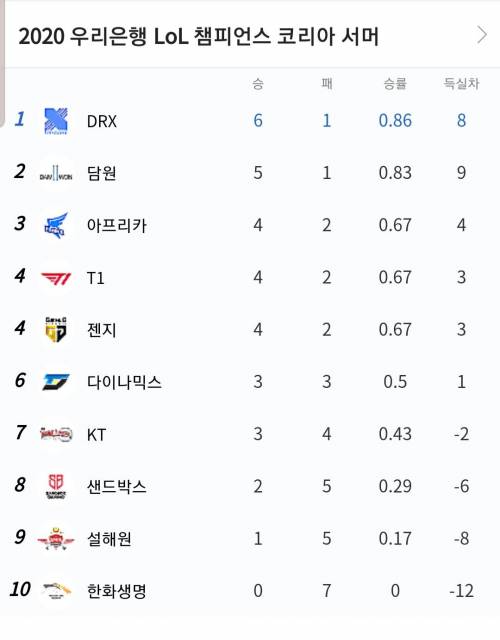Open the 아프리카 team name

[x=117, y=225]
